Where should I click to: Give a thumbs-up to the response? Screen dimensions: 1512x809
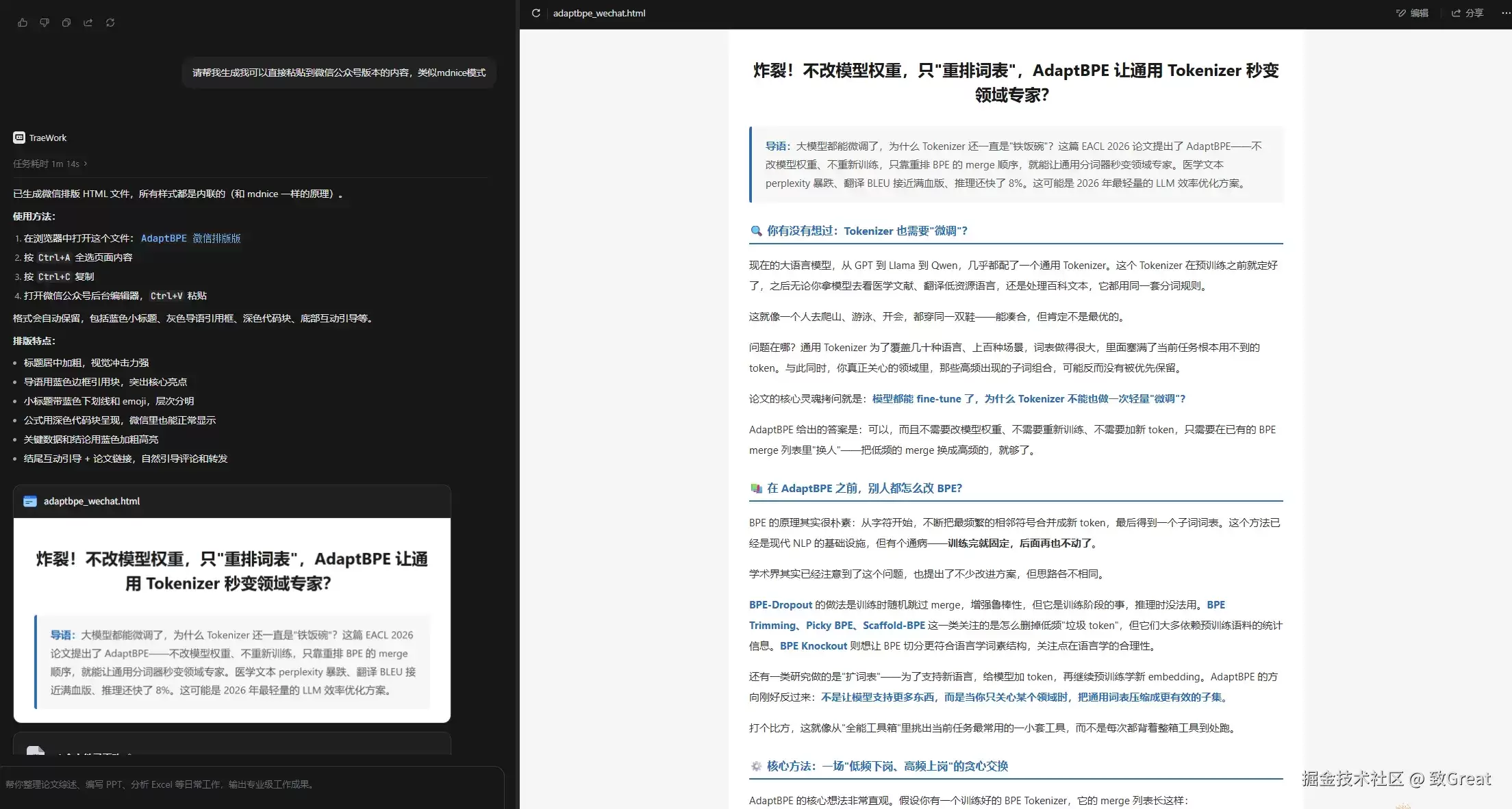(23, 23)
